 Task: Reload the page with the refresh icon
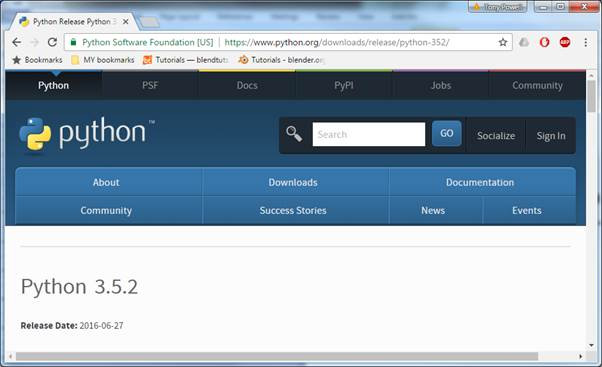pyautogui.click(x=52, y=42)
